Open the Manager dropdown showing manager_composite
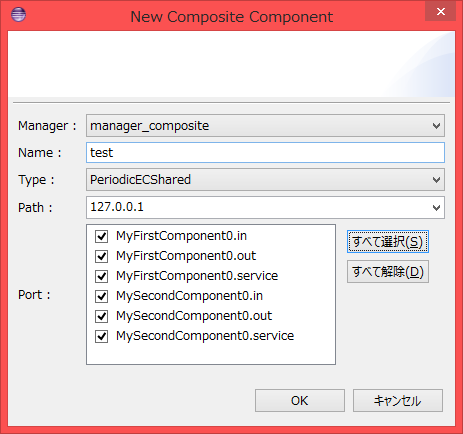This screenshot has width=463, height=434. tap(436, 126)
